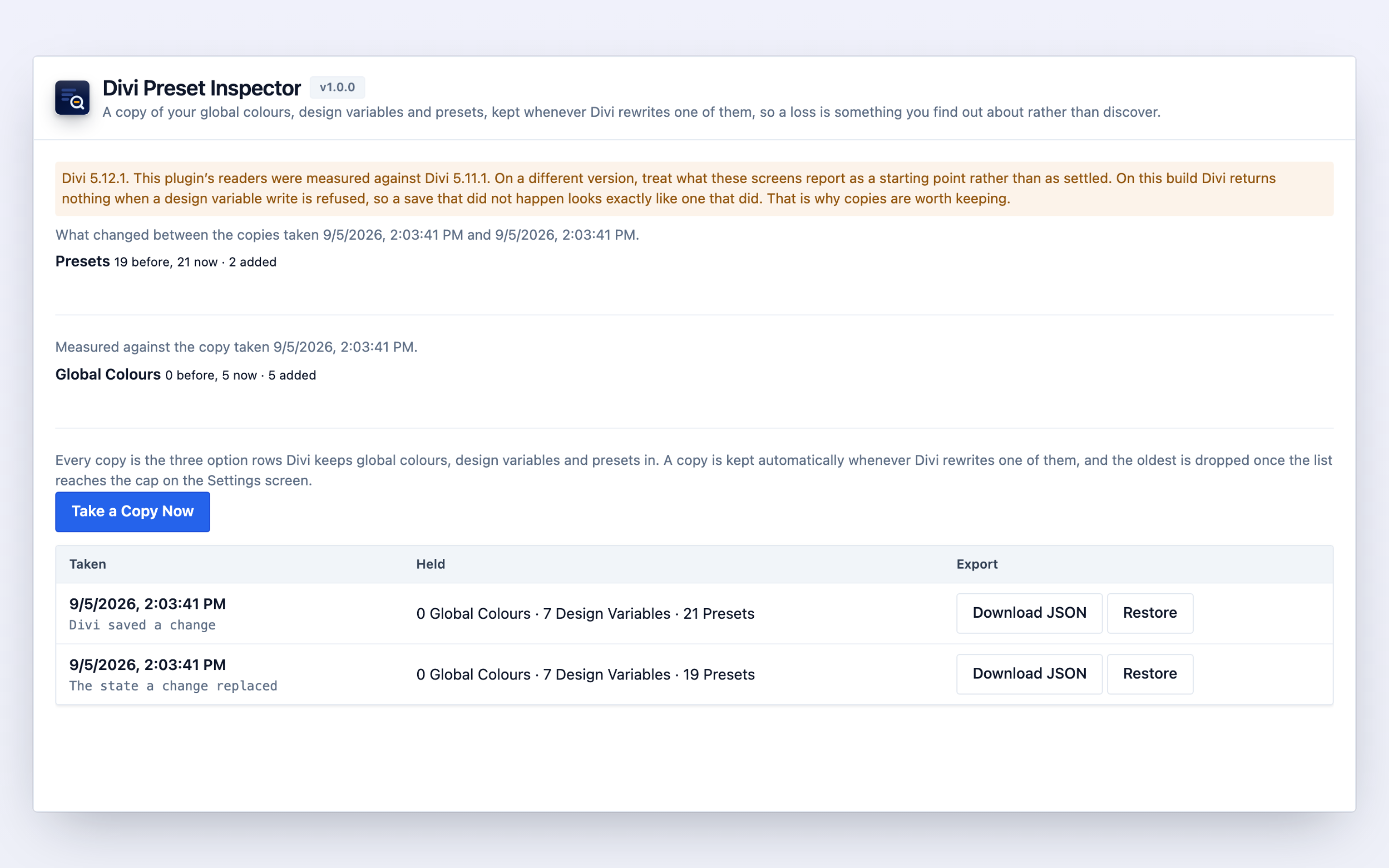This screenshot has width=1389, height=868.
Task: Click the 'What changed between the copies' line
Action: [347, 235]
